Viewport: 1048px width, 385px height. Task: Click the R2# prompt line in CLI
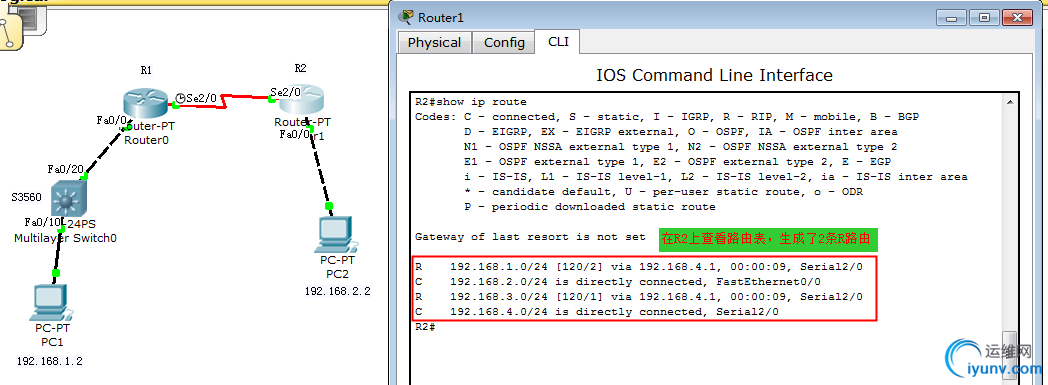pos(425,327)
